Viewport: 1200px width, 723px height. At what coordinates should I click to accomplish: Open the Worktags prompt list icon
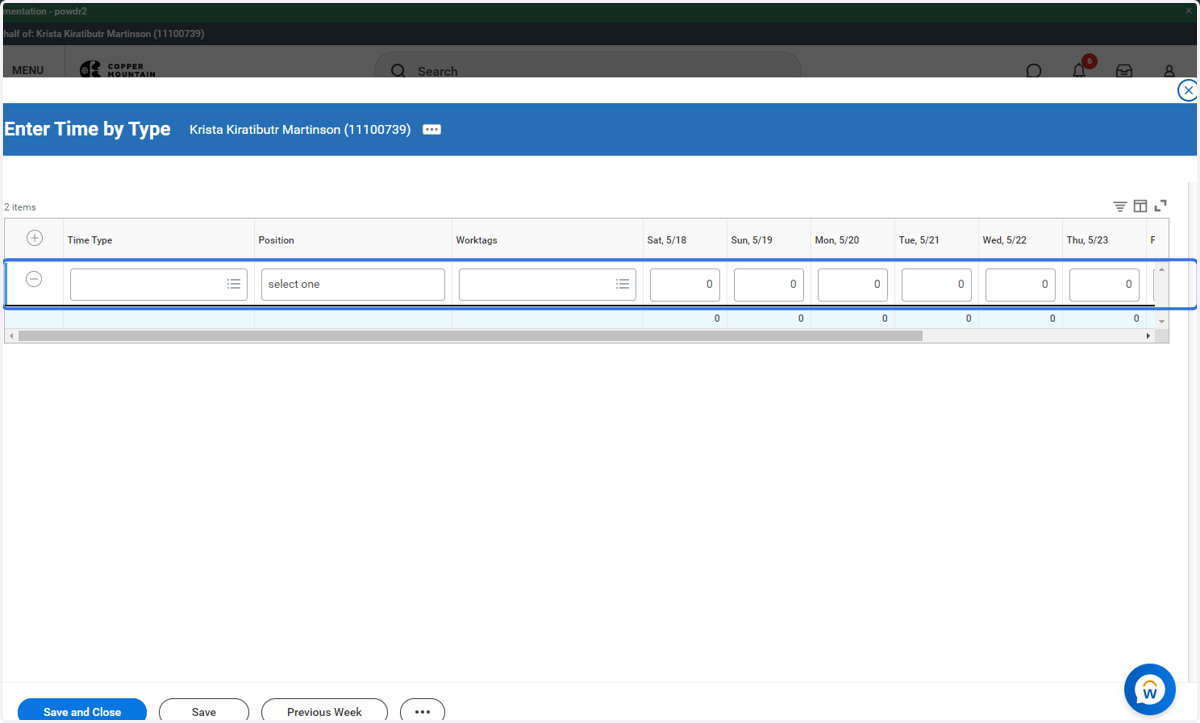(x=622, y=284)
